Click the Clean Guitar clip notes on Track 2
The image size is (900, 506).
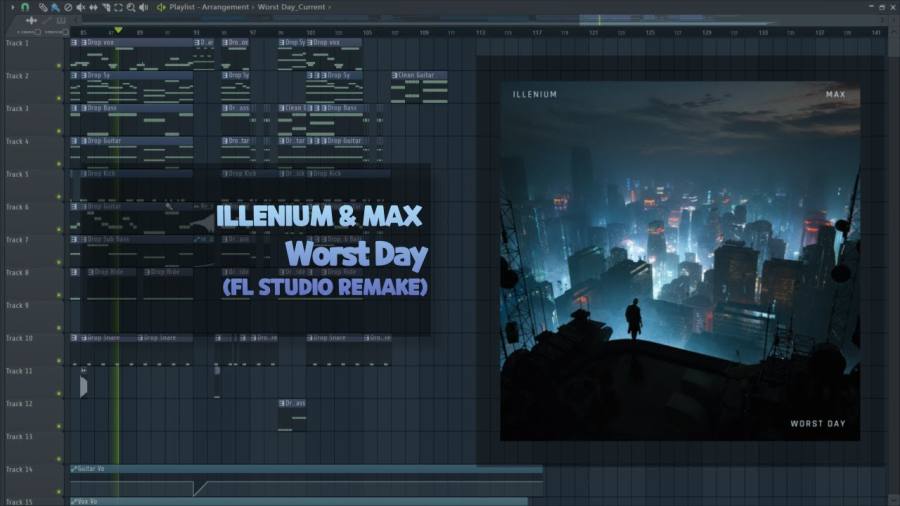419,91
